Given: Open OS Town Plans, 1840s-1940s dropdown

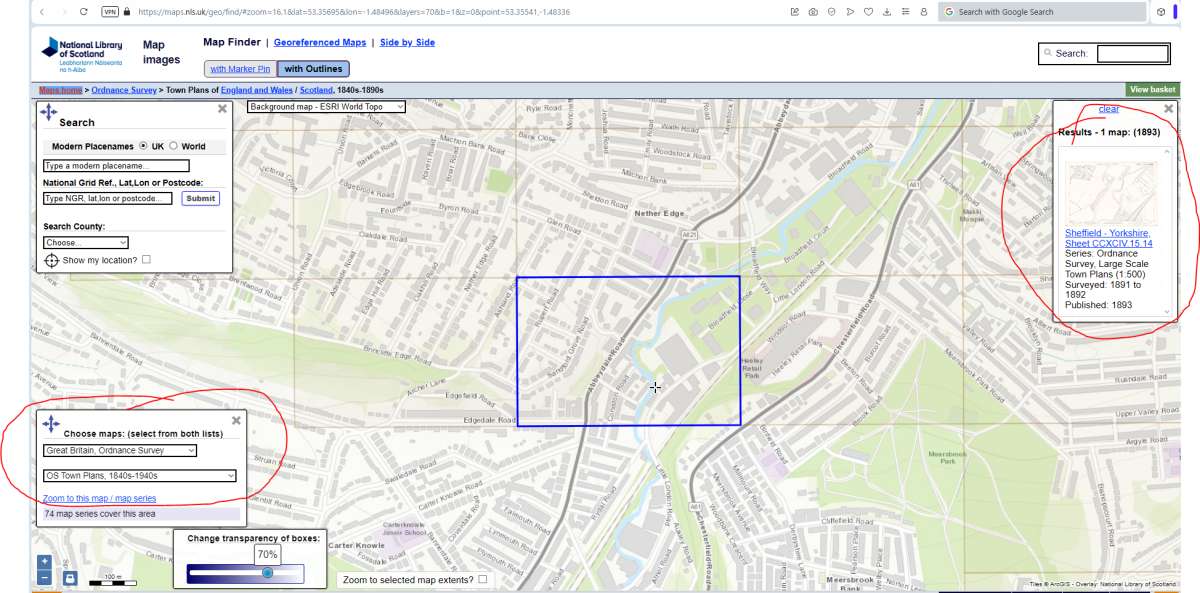Looking at the screenshot, I should click(x=139, y=476).
